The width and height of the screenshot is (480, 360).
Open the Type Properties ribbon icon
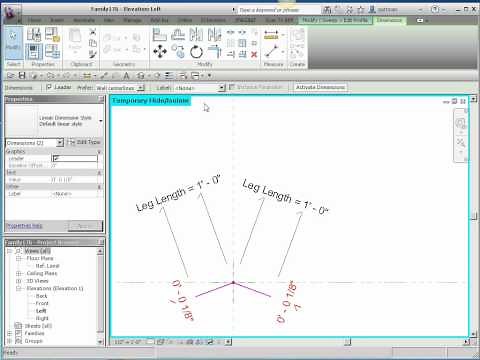34,35
